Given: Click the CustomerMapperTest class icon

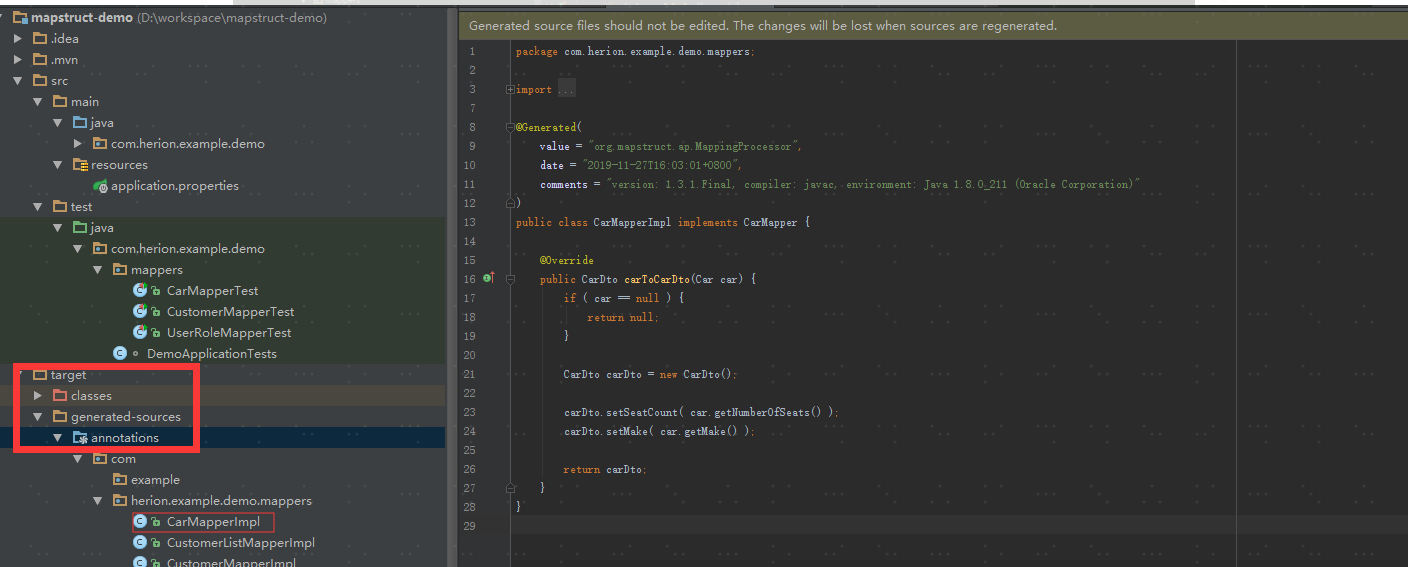Looking at the screenshot, I should click(140, 312).
